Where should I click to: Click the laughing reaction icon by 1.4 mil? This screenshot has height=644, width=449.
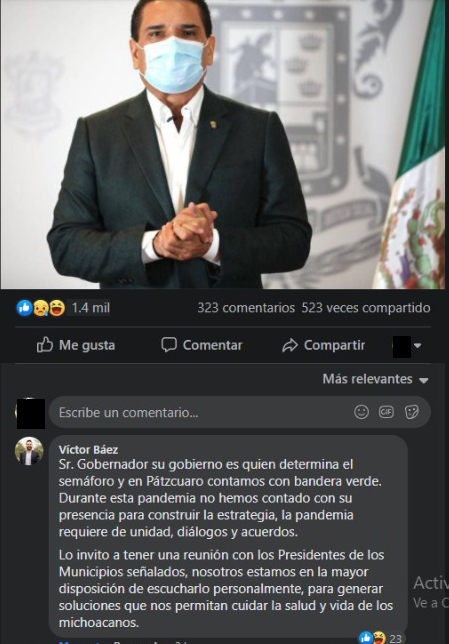click(x=57, y=308)
